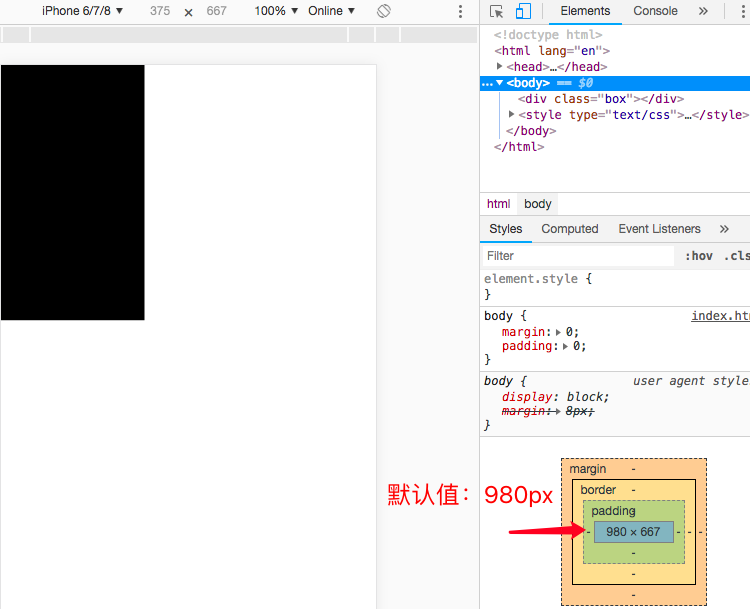This screenshot has width=750, height=609.
Task: Open the Event Listeners tab
Action: pyautogui.click(x=659, y=229)
